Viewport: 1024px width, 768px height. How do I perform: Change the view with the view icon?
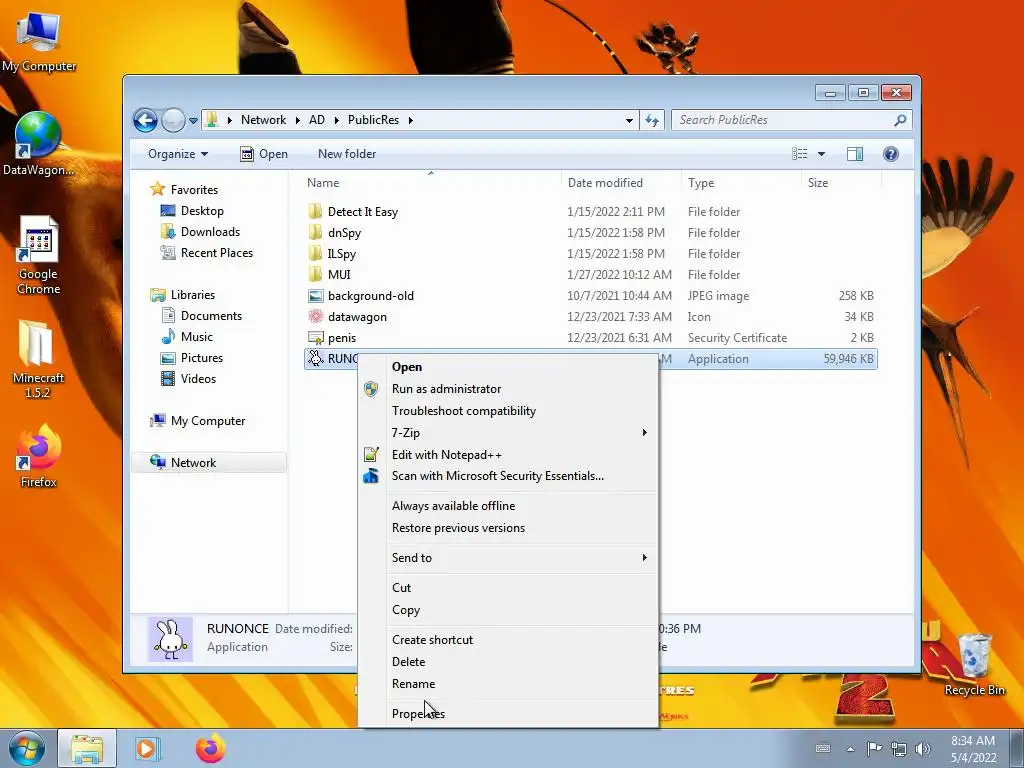point(799,153)
